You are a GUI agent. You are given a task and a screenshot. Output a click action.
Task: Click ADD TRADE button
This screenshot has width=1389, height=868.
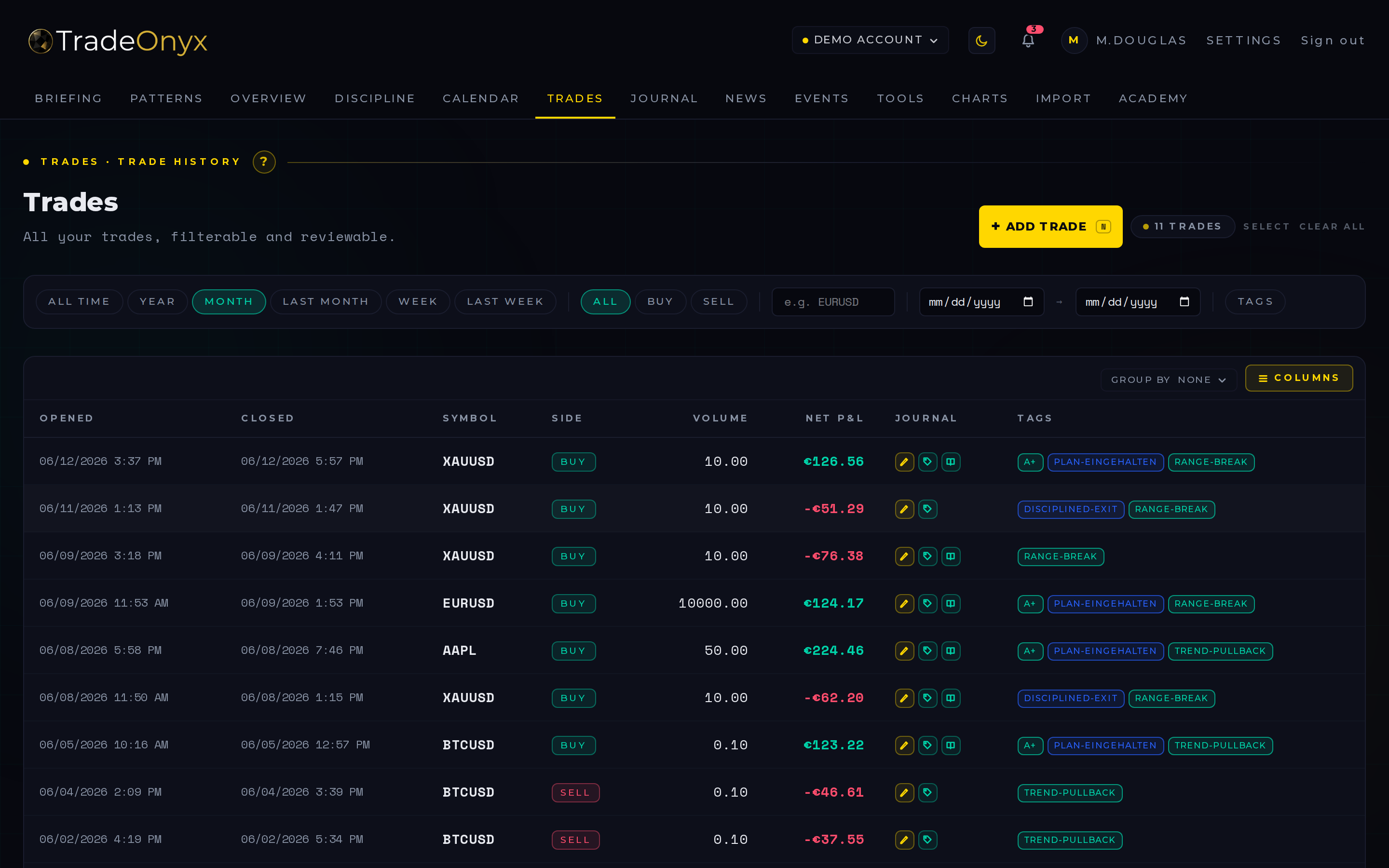pos(1050,227)
